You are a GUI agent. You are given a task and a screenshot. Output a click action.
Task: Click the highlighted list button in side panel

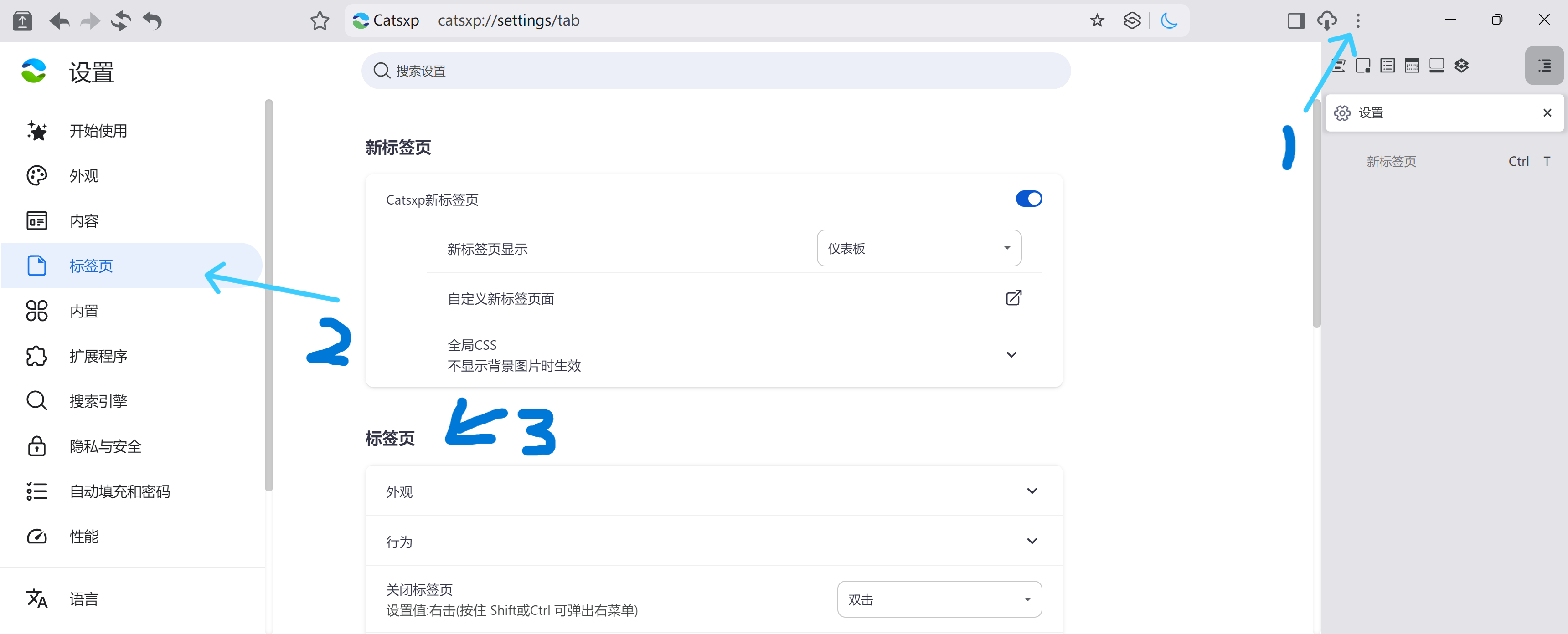(1544, 66)
